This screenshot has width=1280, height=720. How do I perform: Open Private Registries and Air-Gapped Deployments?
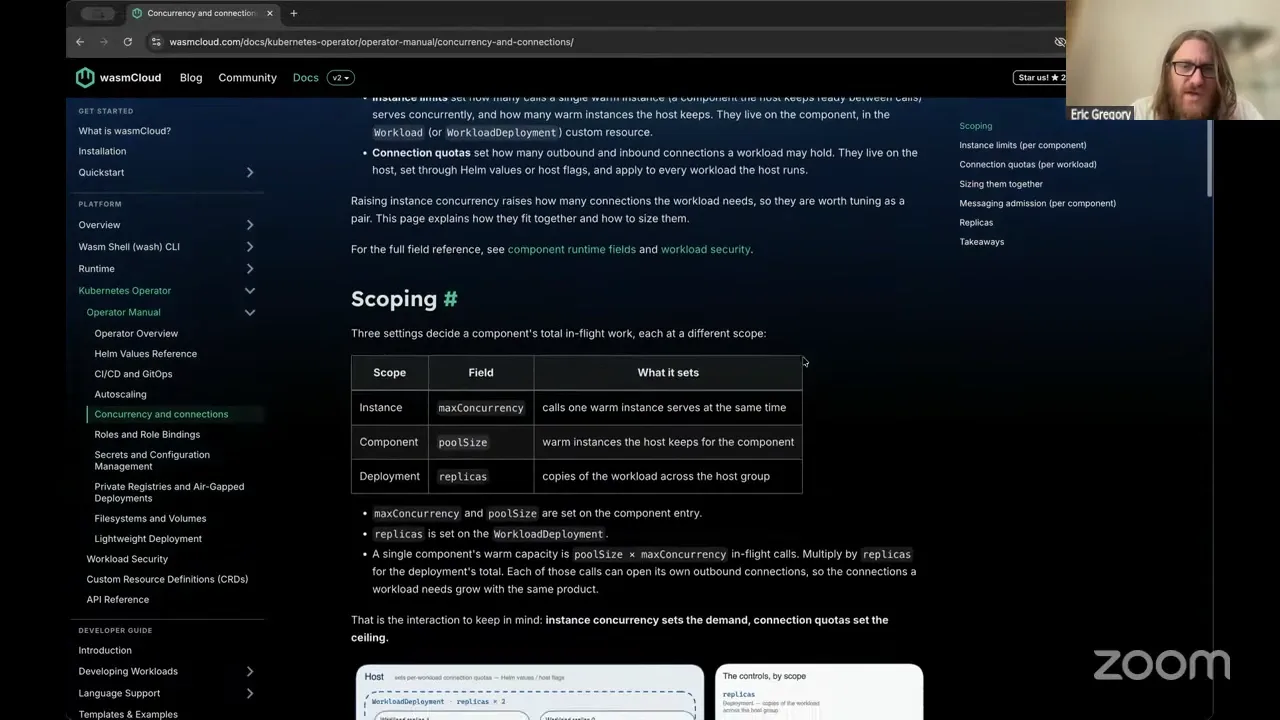pyautogui.click(x=169, y=492)
